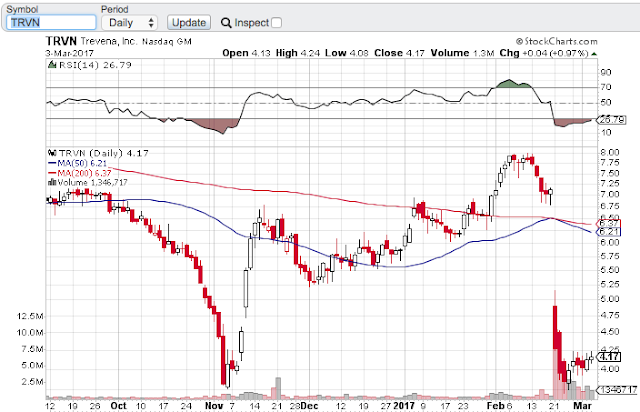Click the last price tag 4.17

pyautogui.click(x=609, y=357)
